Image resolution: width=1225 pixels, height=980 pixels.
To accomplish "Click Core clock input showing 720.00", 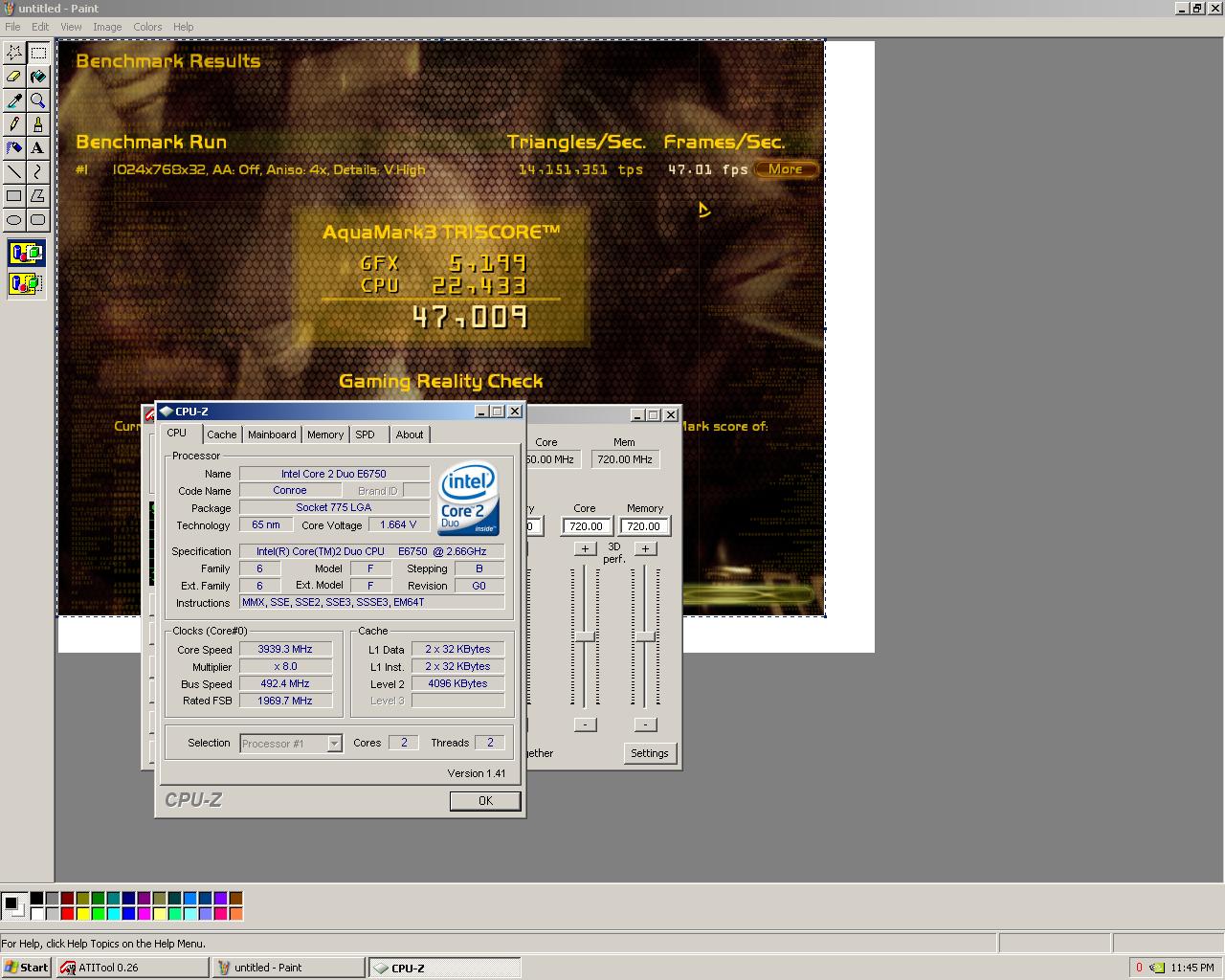I will pyautogui.click(x=586, y=526).
